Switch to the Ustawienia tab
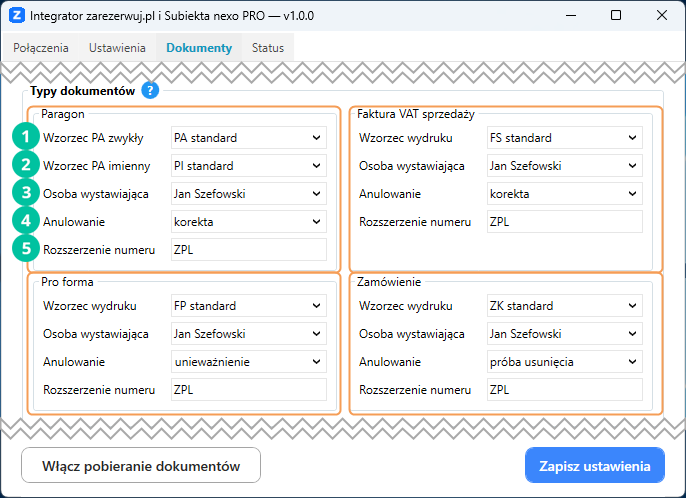Screen dimensions: 686x498 (117, 48)
